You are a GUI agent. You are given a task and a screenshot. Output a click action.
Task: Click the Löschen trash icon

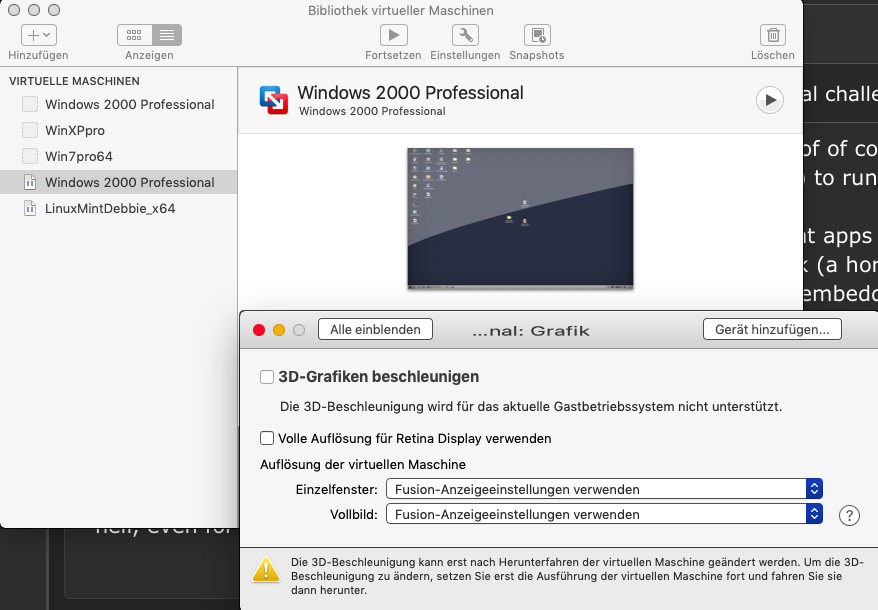(x=773, y=35)
